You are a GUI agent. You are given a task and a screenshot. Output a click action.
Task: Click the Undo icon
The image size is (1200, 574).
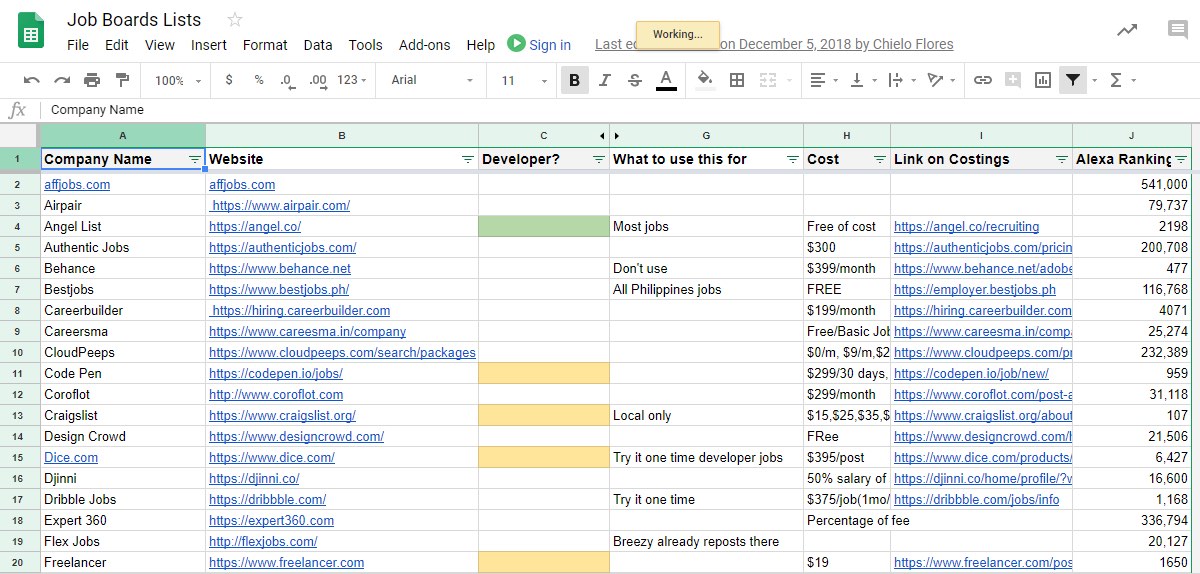pos(32,80)
